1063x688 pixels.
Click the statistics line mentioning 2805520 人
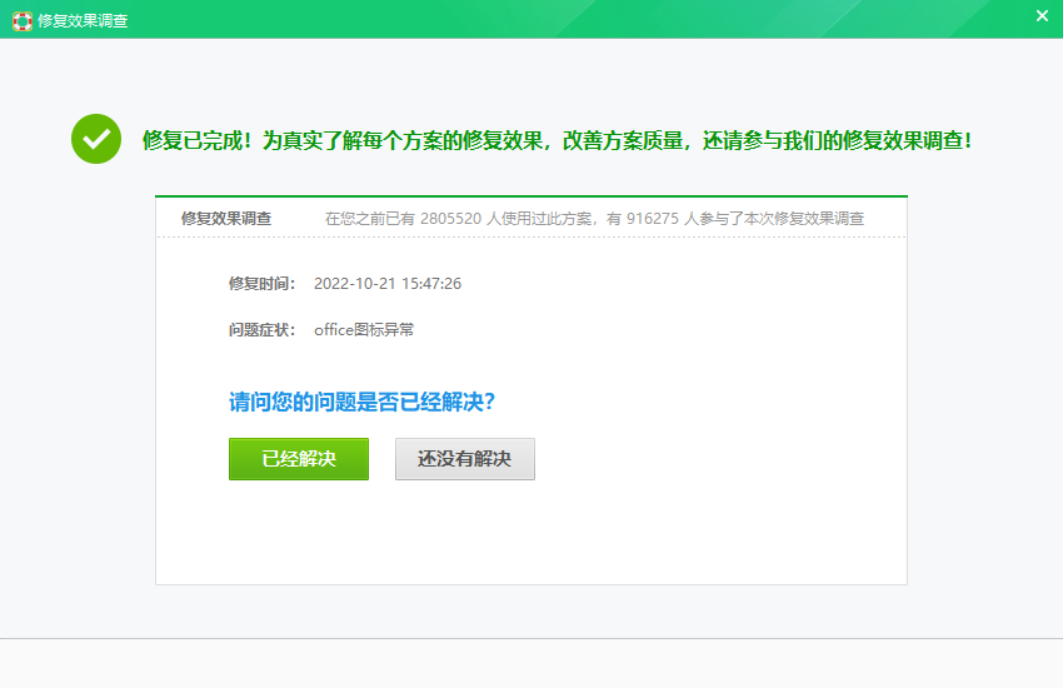coord(595,218)
